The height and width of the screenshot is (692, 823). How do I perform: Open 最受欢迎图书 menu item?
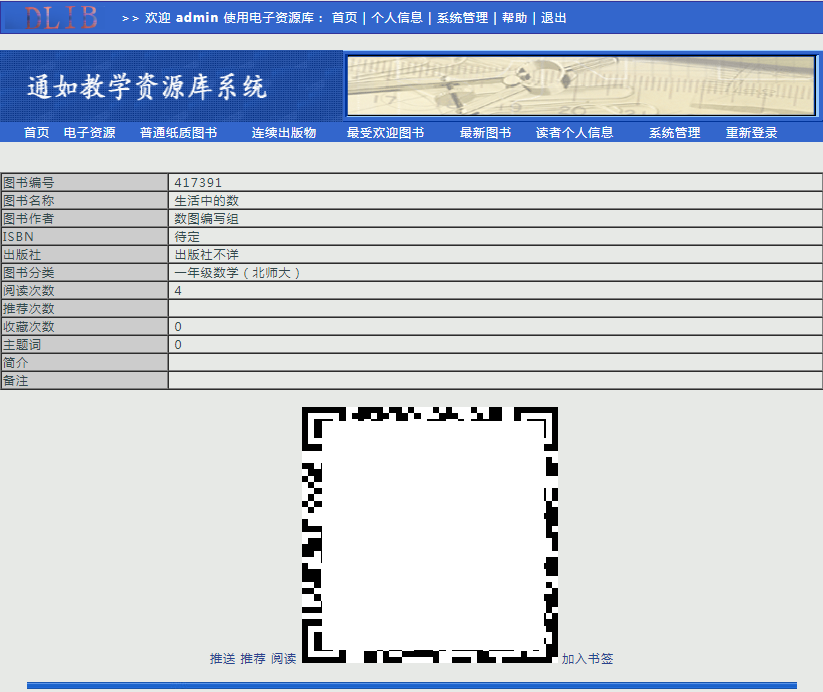point(385,133)
